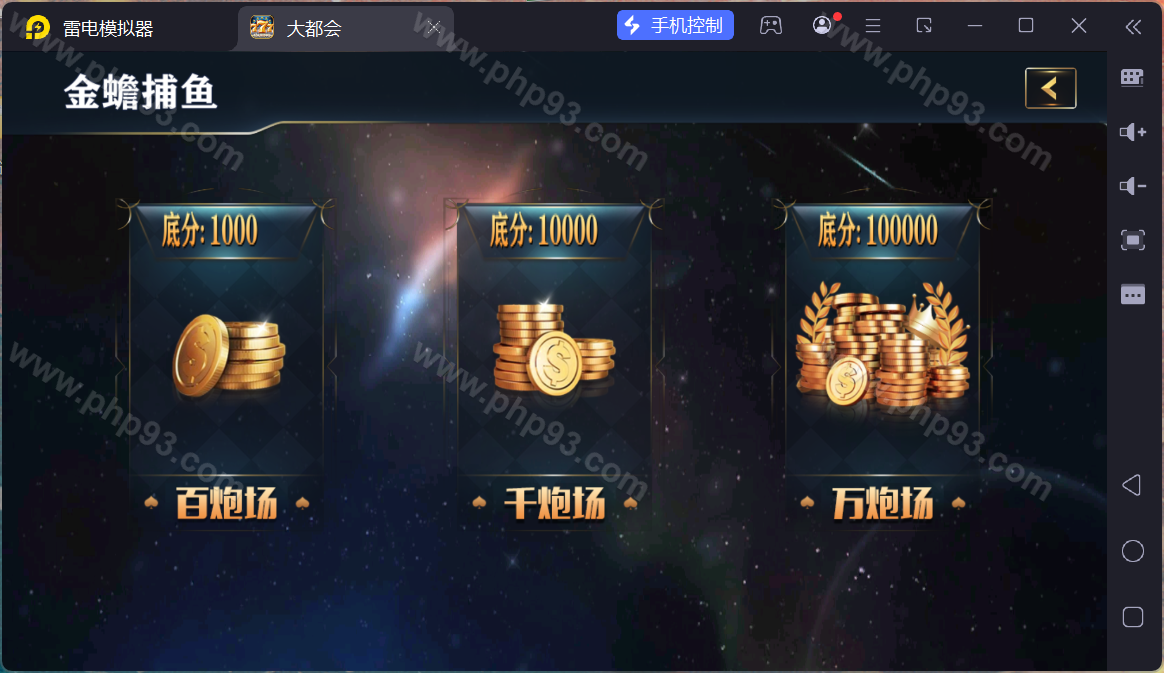Click the pop-out window icon in titlebar
Screen dimensions: 1164x673
point(924,26)
